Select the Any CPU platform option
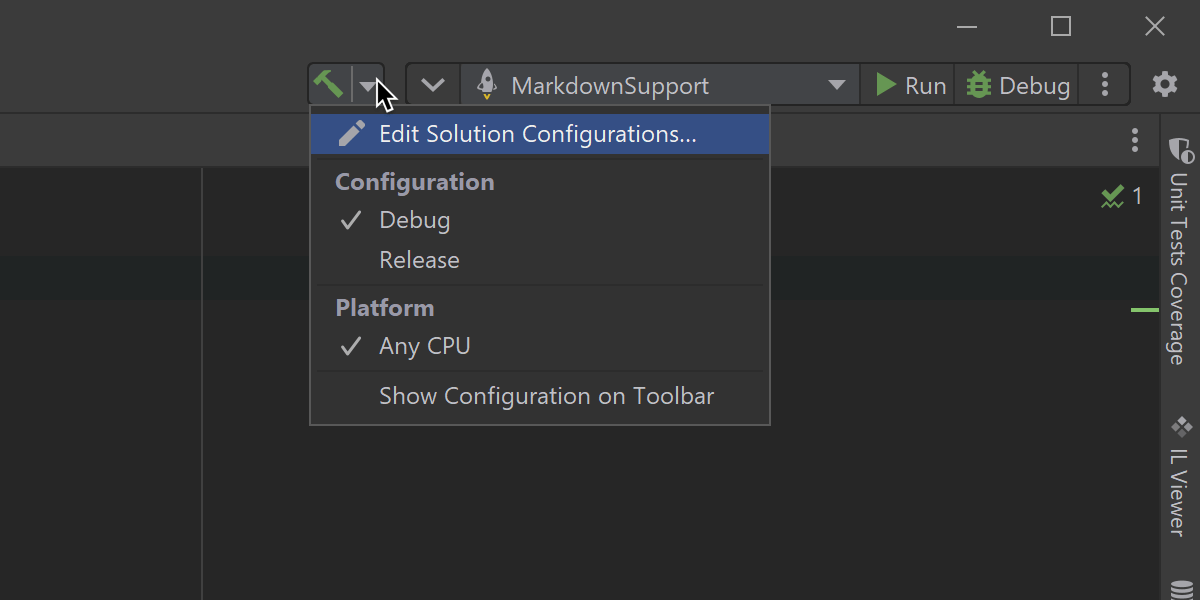1200x600 pixels. pos(425,347)
